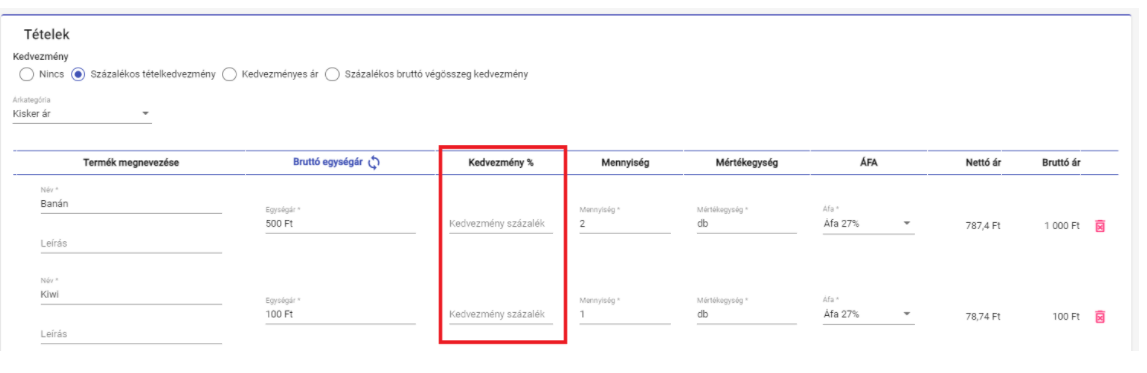Delete the Banán item row
Image resolution: width=1147 pixels, height=373 pixels.
[x=1099, y=226]
